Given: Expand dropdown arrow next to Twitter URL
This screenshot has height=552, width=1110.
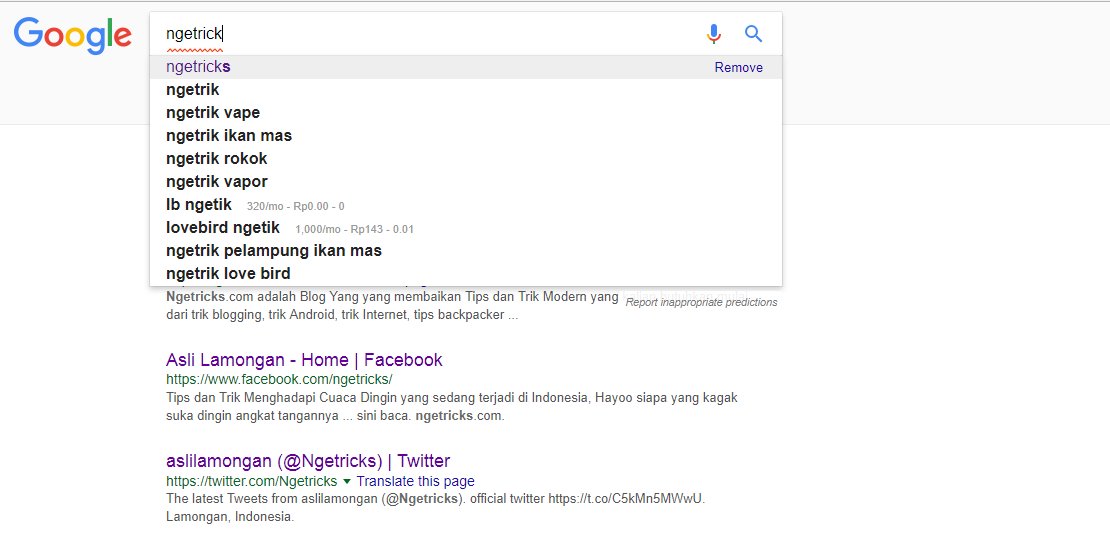Looking at the screenshot, I should coord(347,481).
